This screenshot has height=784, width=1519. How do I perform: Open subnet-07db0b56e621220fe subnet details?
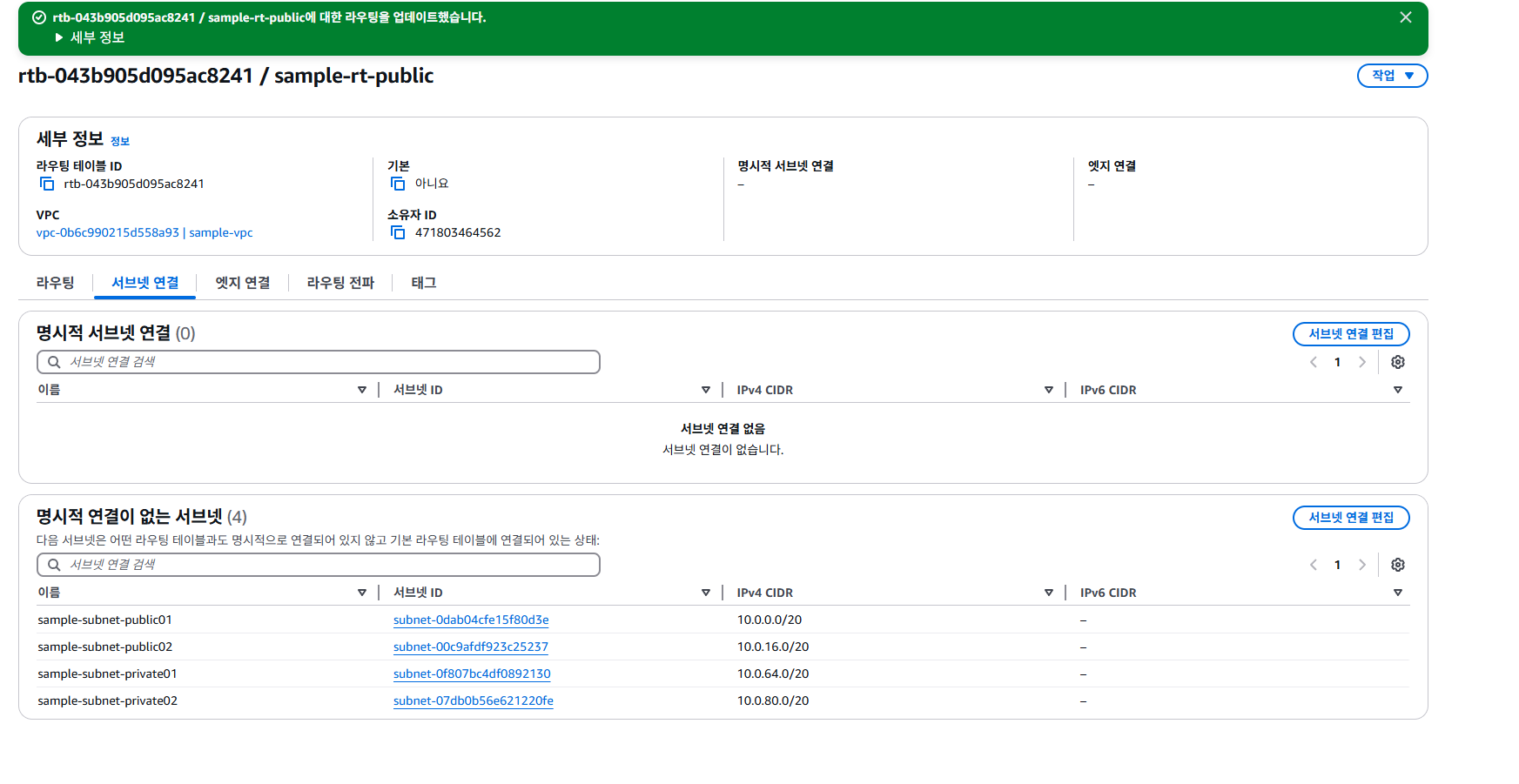tap(473, 700)
